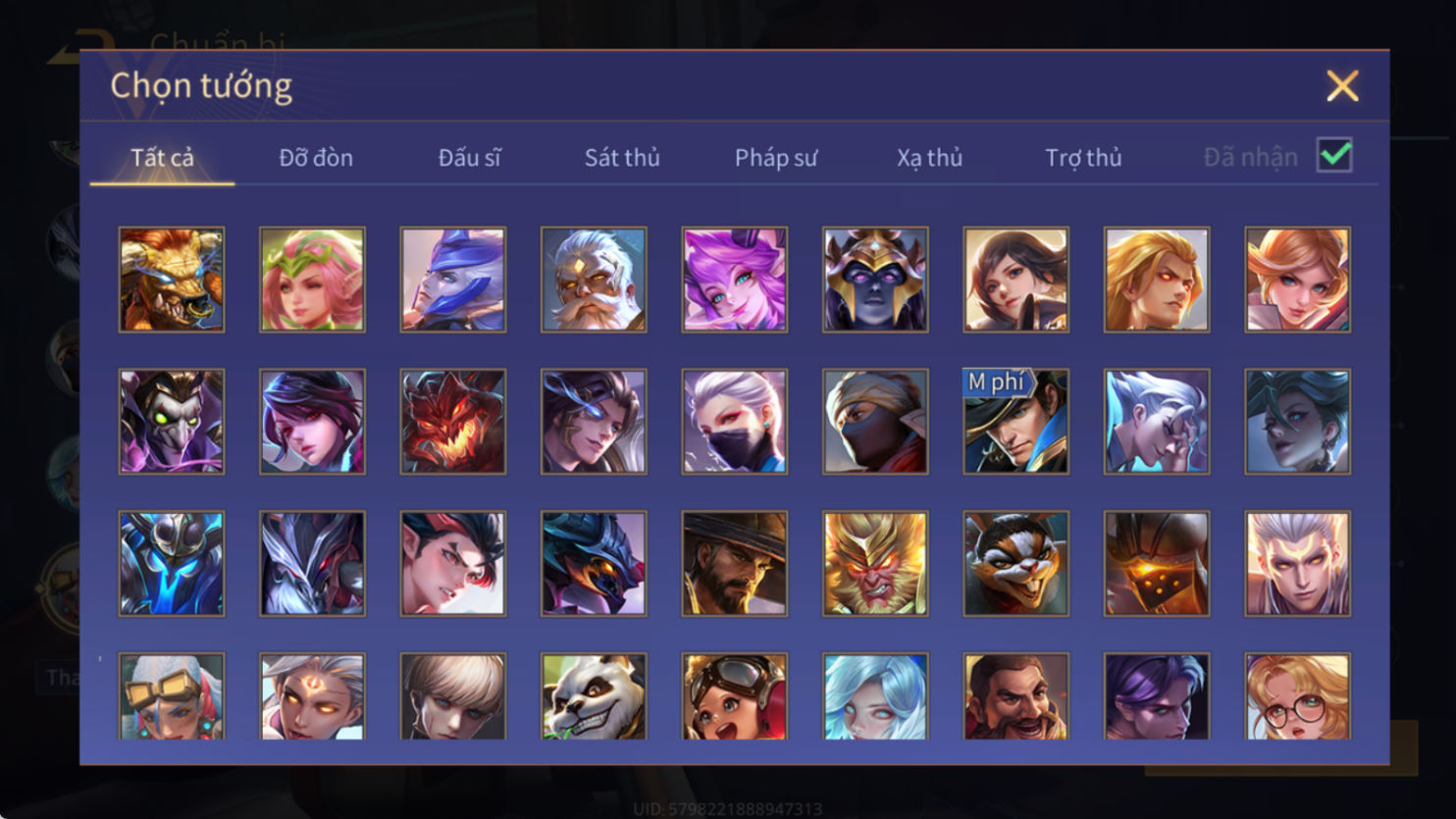Open the Trợ thủ tab
Viewport: 1456px width, 819px height.
coord(1083,157)
